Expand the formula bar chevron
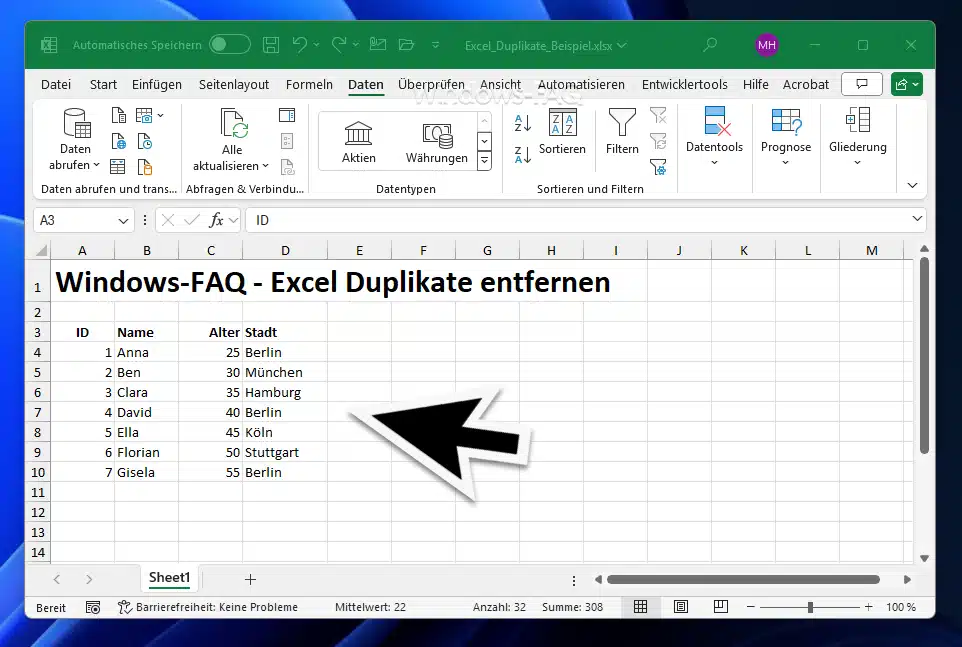The width and height of the screenshot is (962, 647). 917,218
